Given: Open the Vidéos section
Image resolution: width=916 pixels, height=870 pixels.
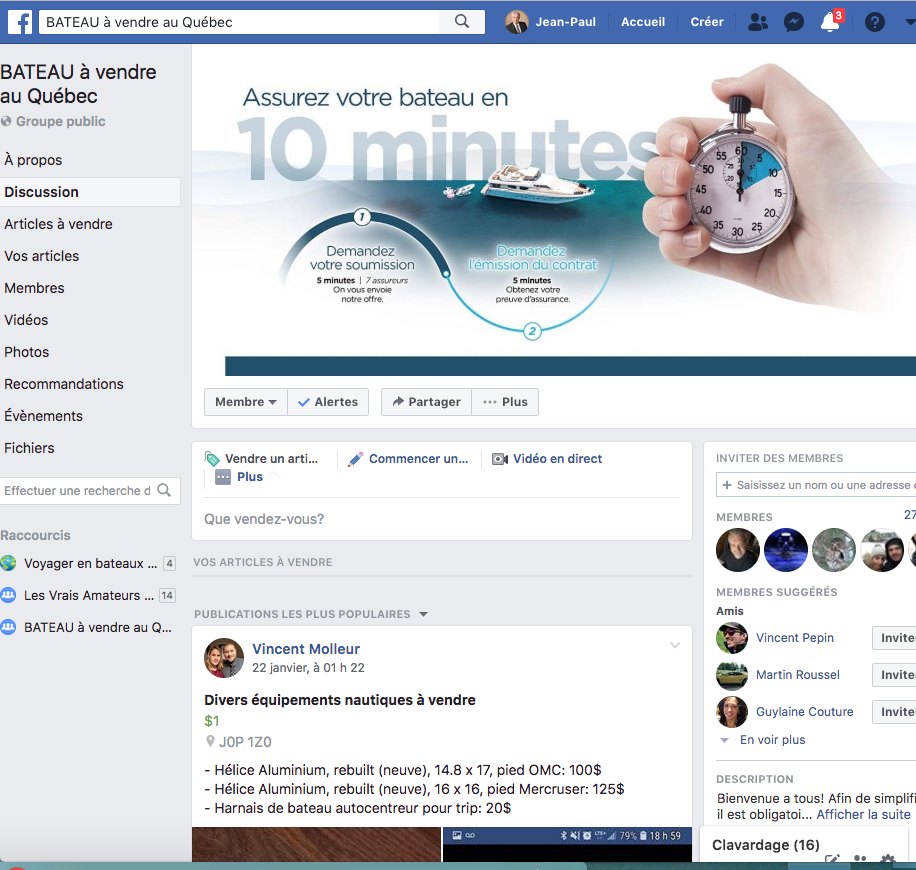Looking at the screenshot, I should [x=26, y=320].
